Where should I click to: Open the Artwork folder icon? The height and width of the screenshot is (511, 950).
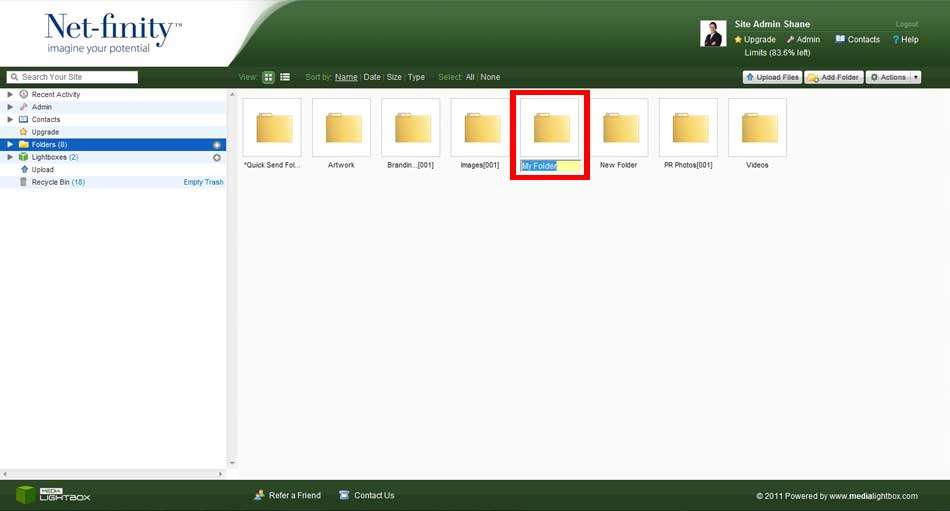click(341, 128)
